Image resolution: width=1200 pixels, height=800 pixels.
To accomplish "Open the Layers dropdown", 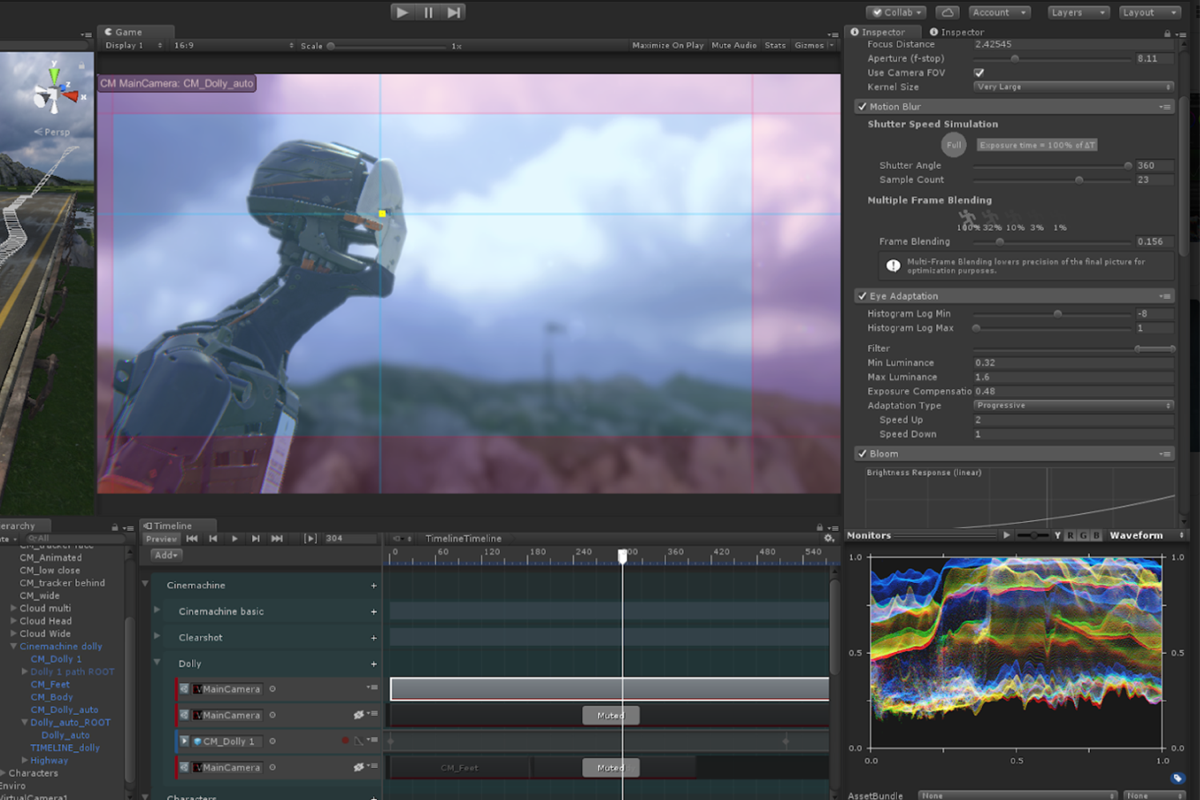I will 1078,12.
